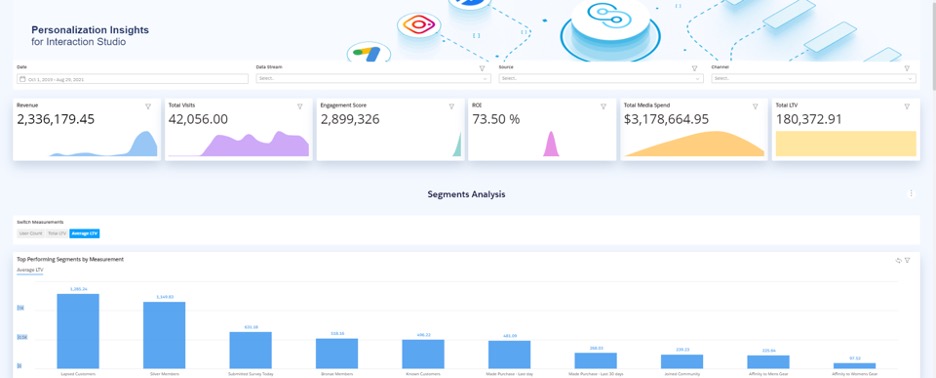
Task: Click the refresh icon on Top Performing Segments chart
Action: pos(898,260)
